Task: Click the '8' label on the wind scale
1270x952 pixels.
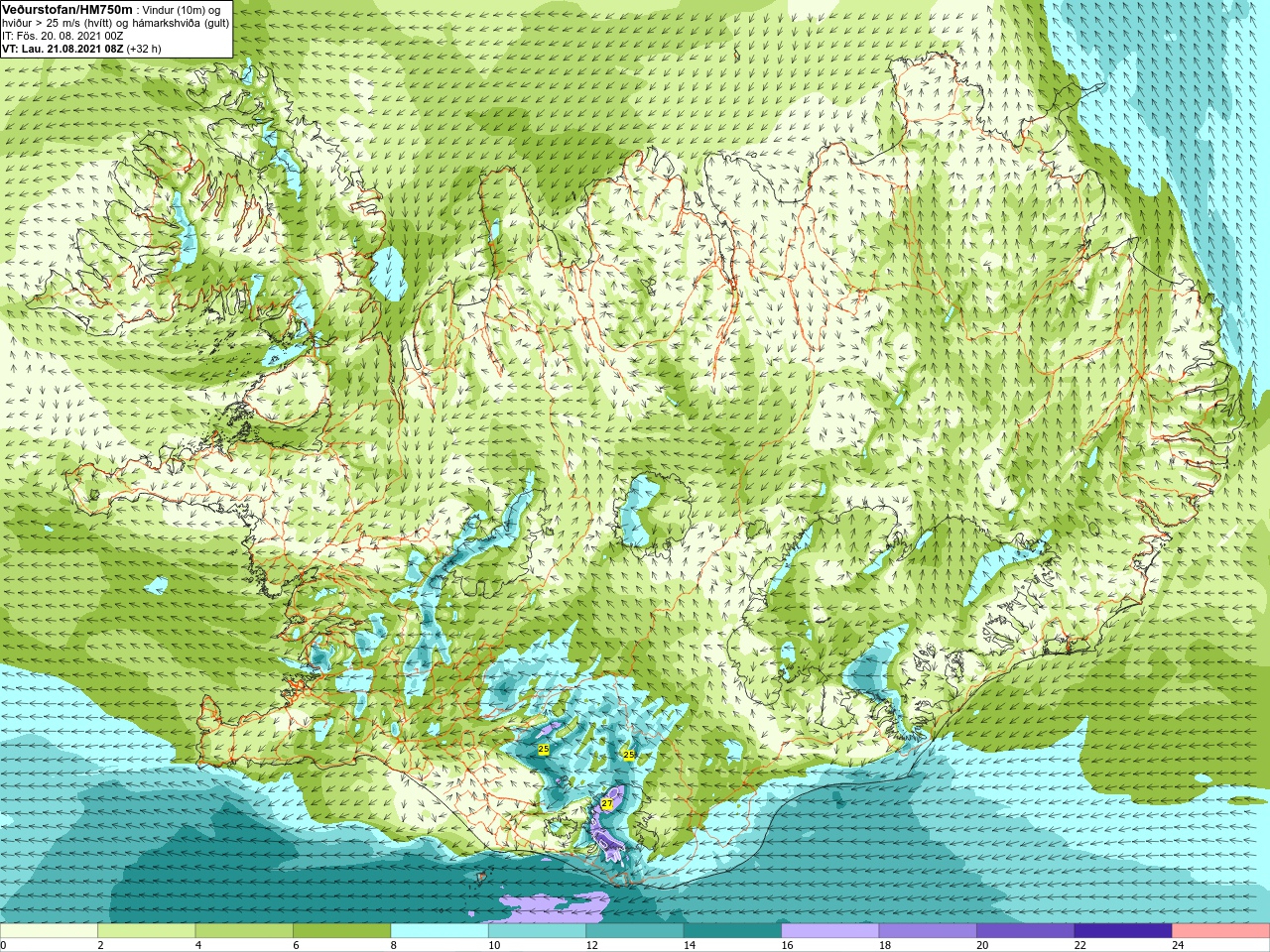Action: (394, 945)
